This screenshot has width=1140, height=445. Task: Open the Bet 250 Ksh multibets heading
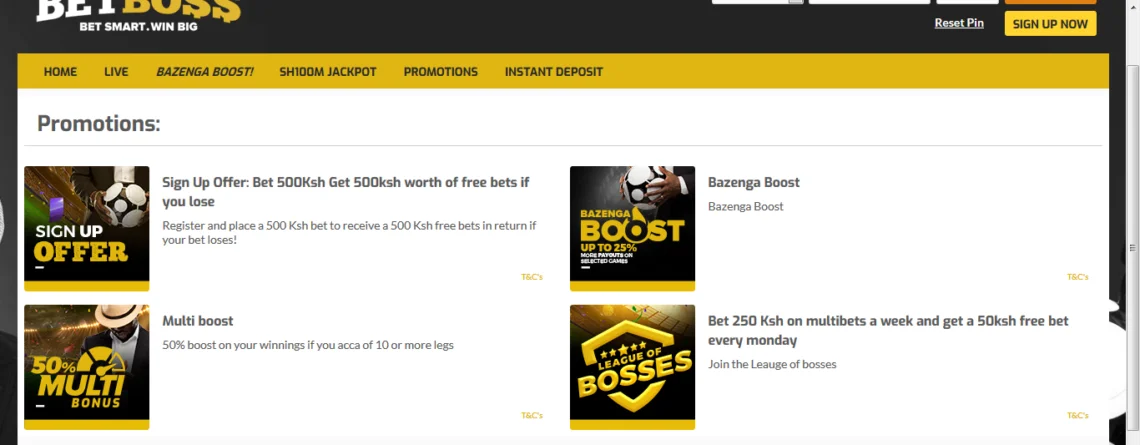point(888,330)
